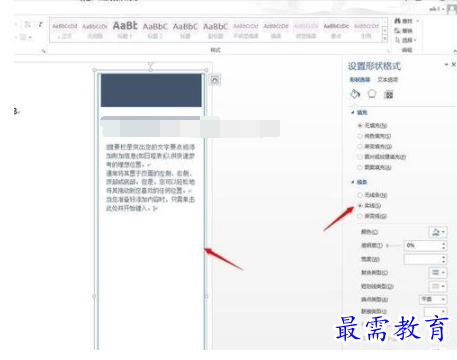Apply the Intense Emphasis (明显强调) style
The height and width of the screenshot is (360, 457).
(306, 30)
